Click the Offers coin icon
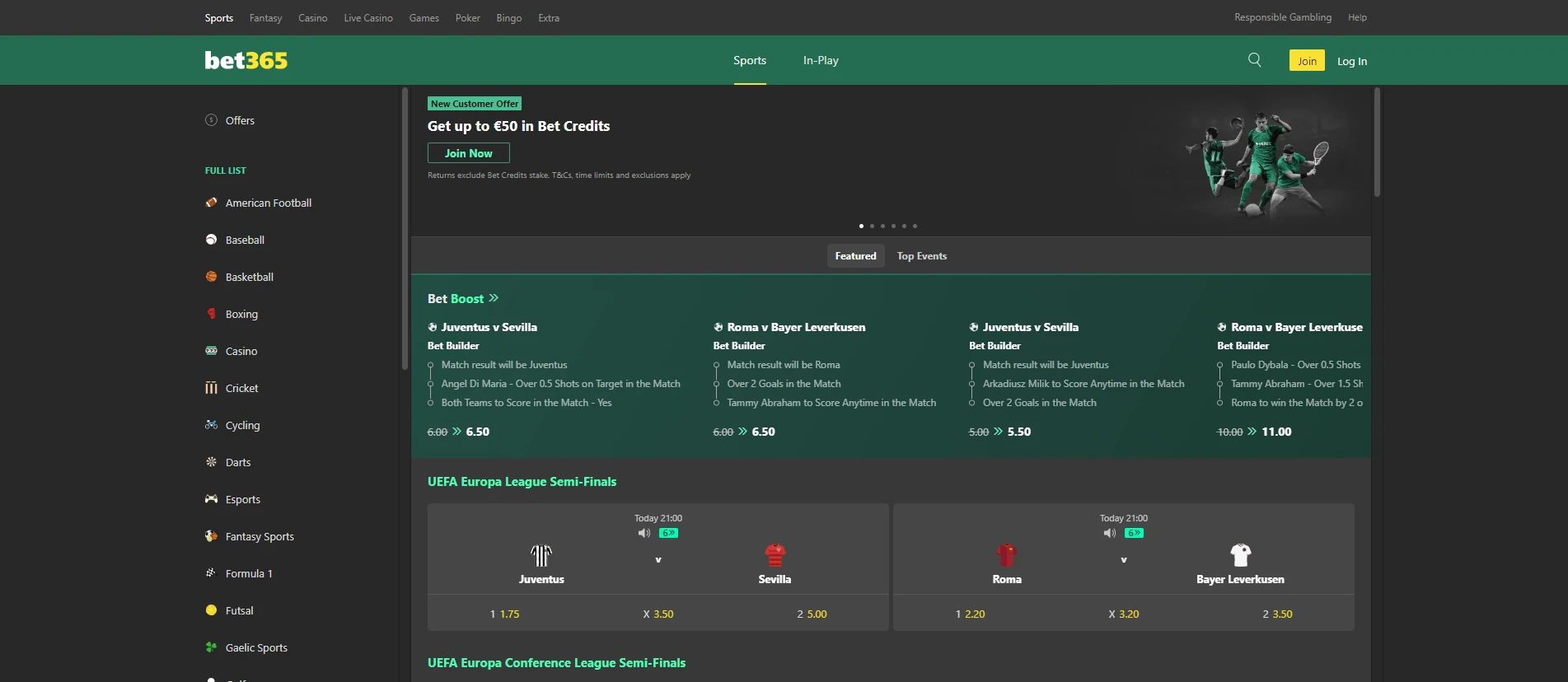 pos(211,120)
